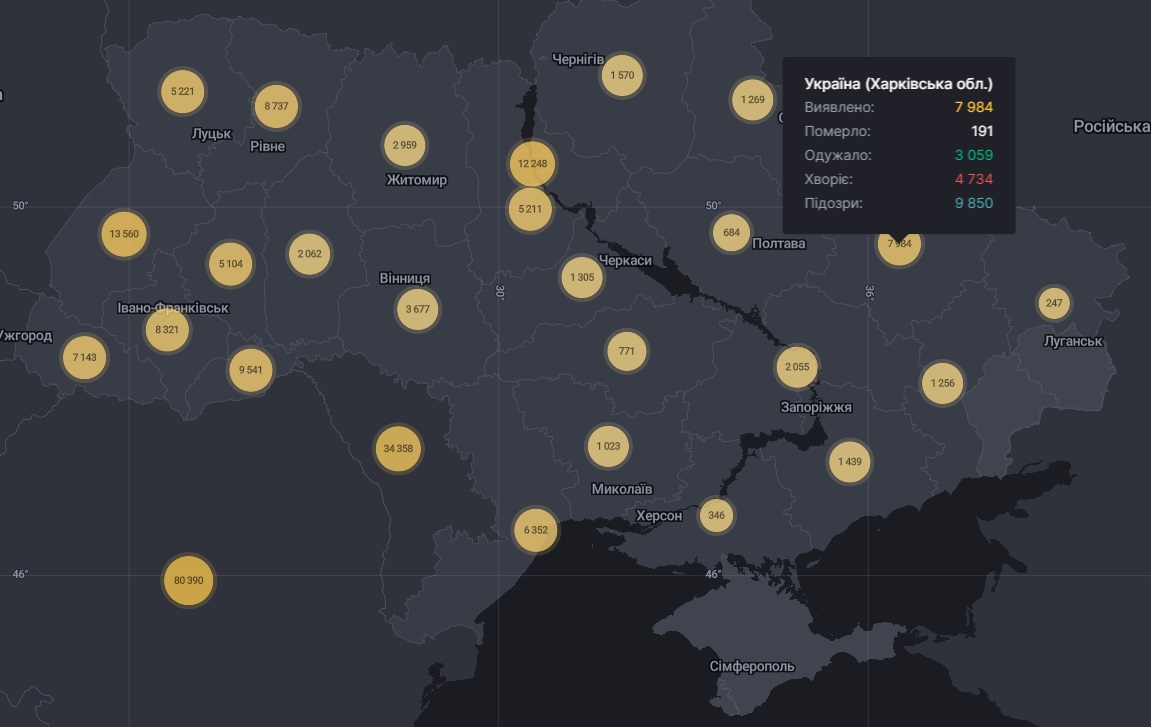Open the 34 358 cases marker
This screenshot has height=727, width=1151.
pos(398,448)
